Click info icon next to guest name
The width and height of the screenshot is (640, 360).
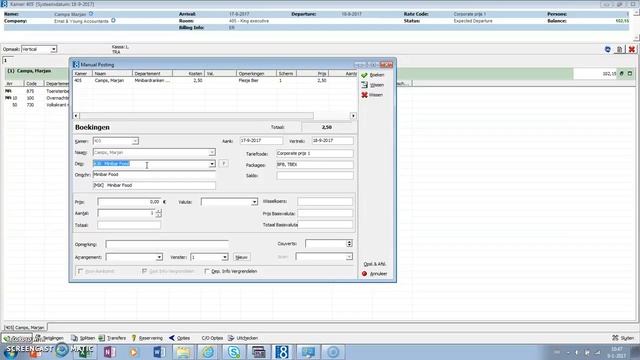(91, 14)
